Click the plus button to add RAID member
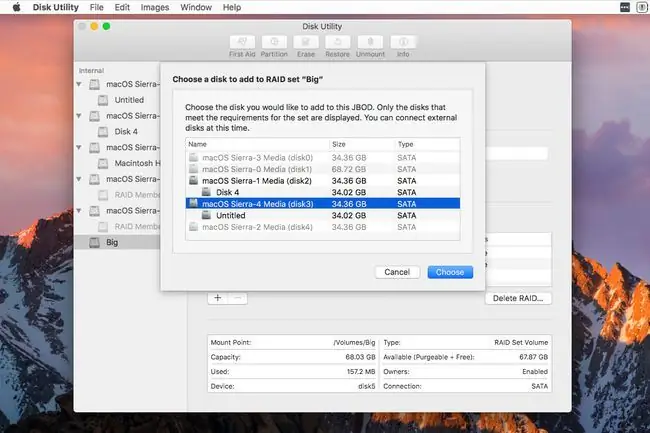 coord(218,298)
